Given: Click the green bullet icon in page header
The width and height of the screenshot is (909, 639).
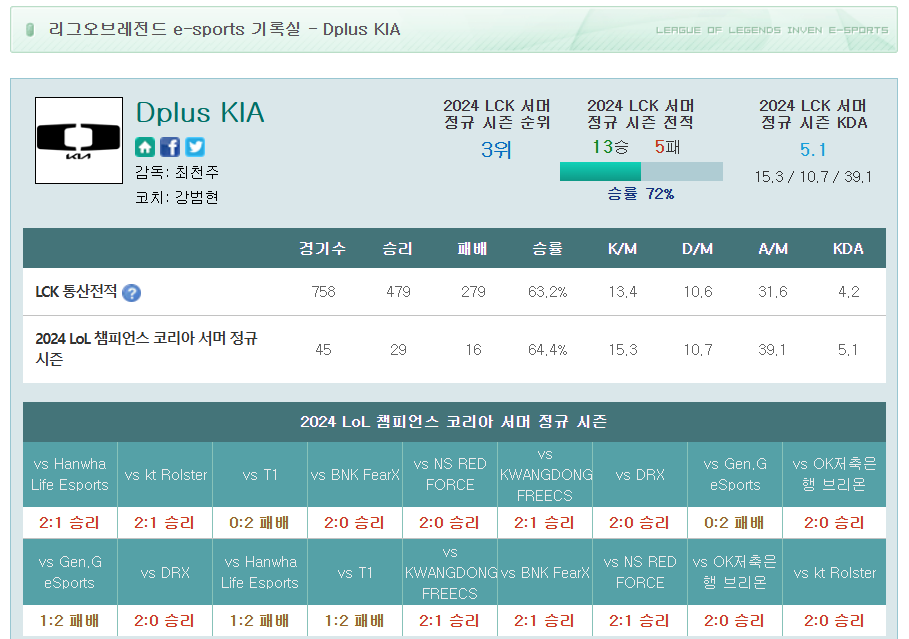Looking at the screenshot, I should [x=30, y=30].
